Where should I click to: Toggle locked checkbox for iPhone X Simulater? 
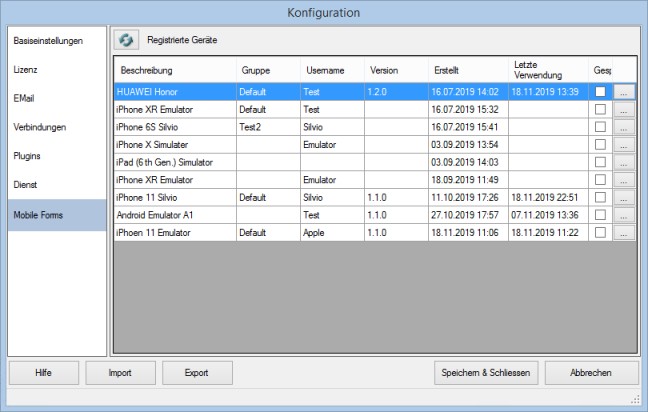(x=600, y=145)
